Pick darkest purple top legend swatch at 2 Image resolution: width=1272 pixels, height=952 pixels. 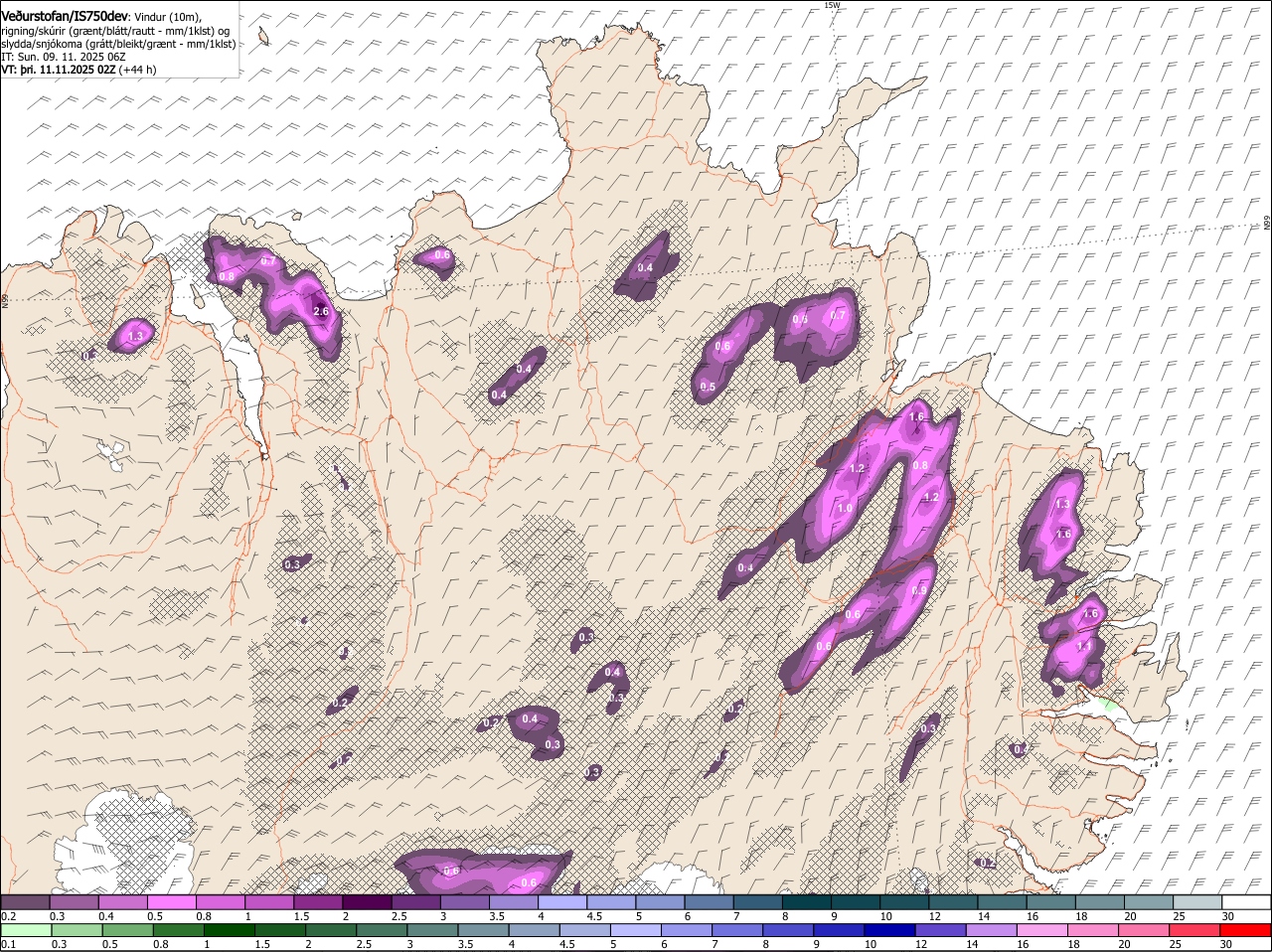pyautogui.click(x=367, y=901)
